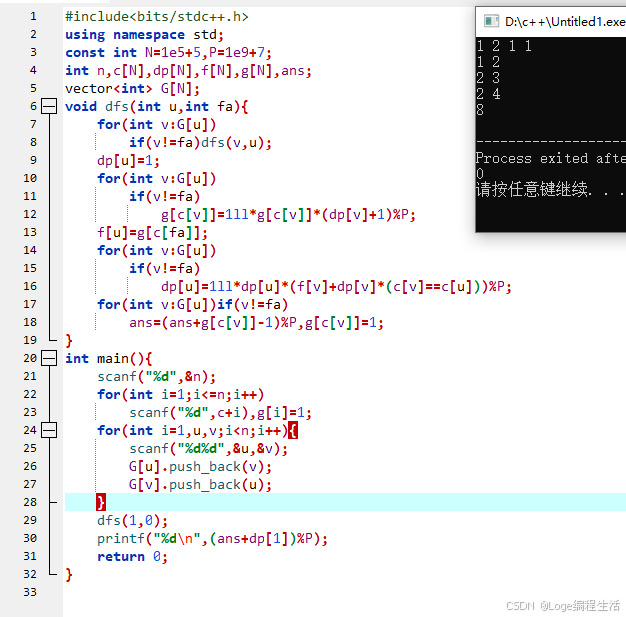Click the console title D:\c++\Untitled1.exe
The width and height of the screenshot is (626, 617).
pyautogui.click(x=565, y=22)
